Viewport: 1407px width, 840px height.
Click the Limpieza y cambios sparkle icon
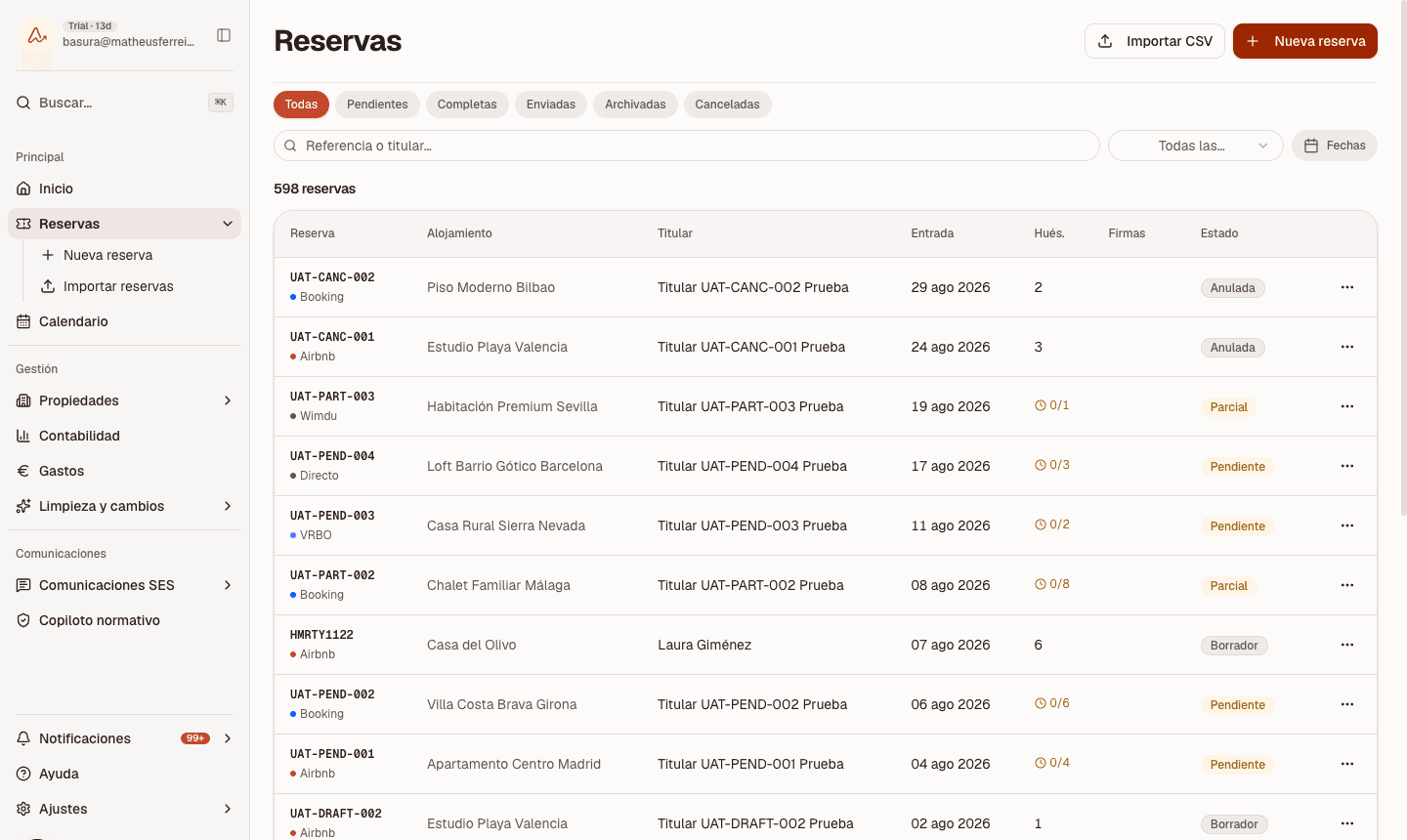(23, 506)
